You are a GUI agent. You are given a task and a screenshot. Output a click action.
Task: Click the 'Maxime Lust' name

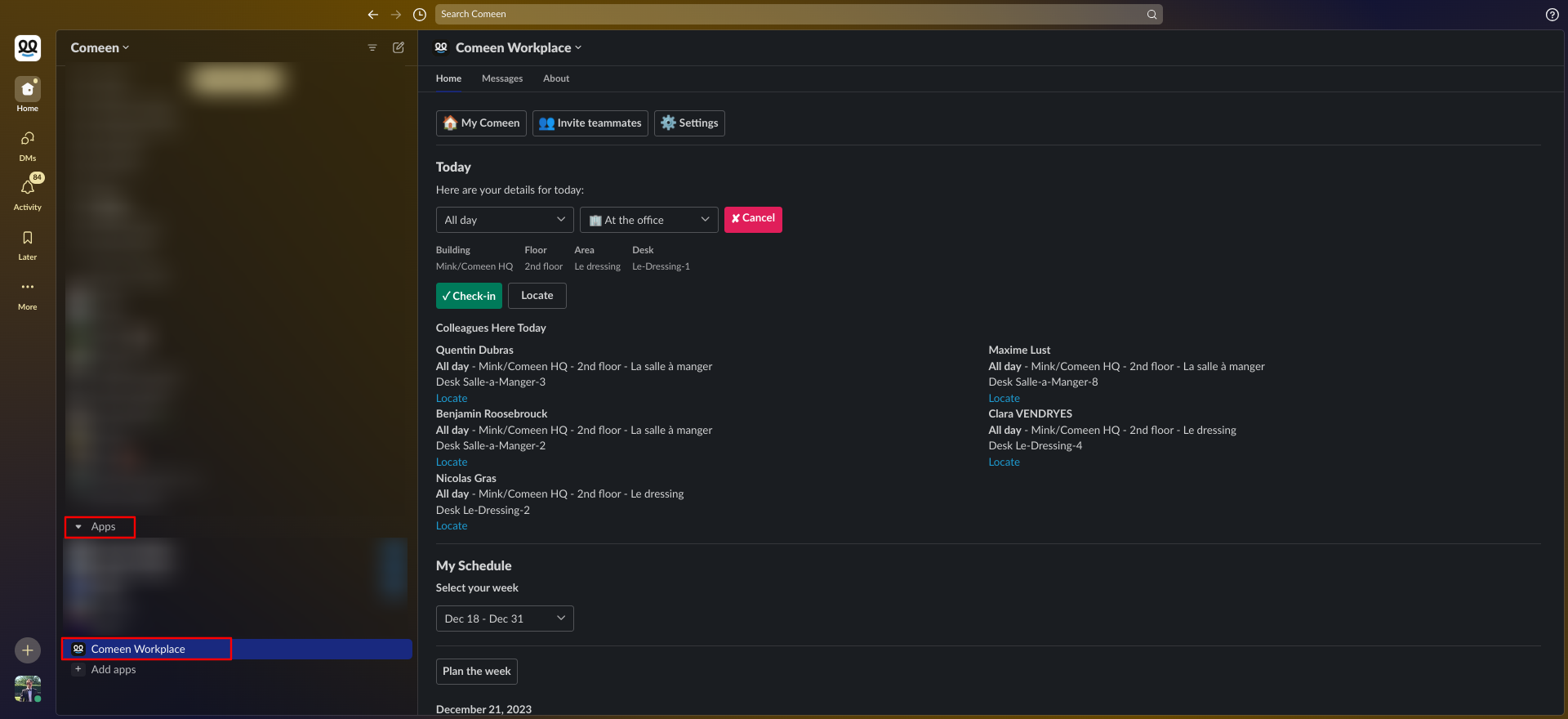pos(1019,351)
